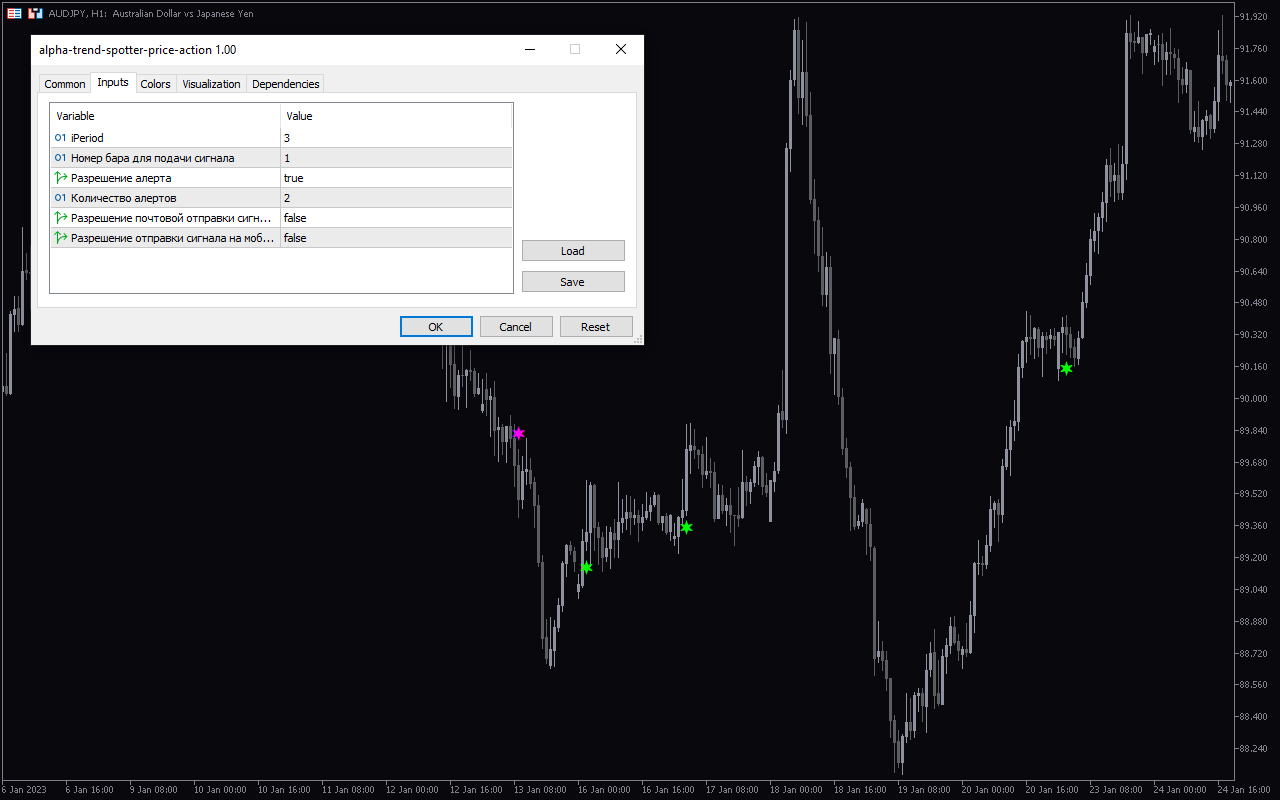Click the chart trade icon next to AUDJPY
The image size is (1280, 800).
(x=35, y=14)
